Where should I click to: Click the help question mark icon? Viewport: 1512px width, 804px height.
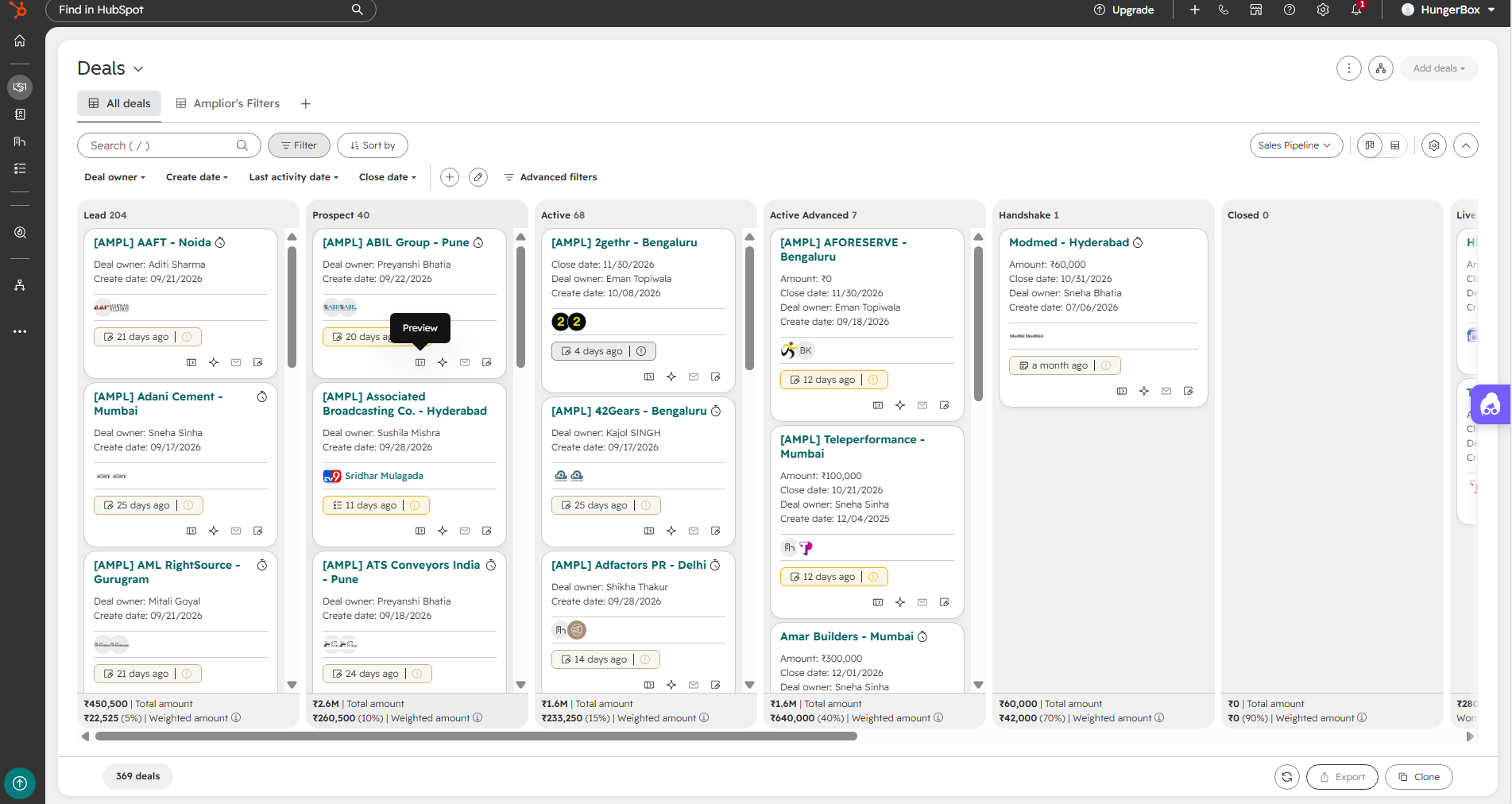tap(1290, 10)
